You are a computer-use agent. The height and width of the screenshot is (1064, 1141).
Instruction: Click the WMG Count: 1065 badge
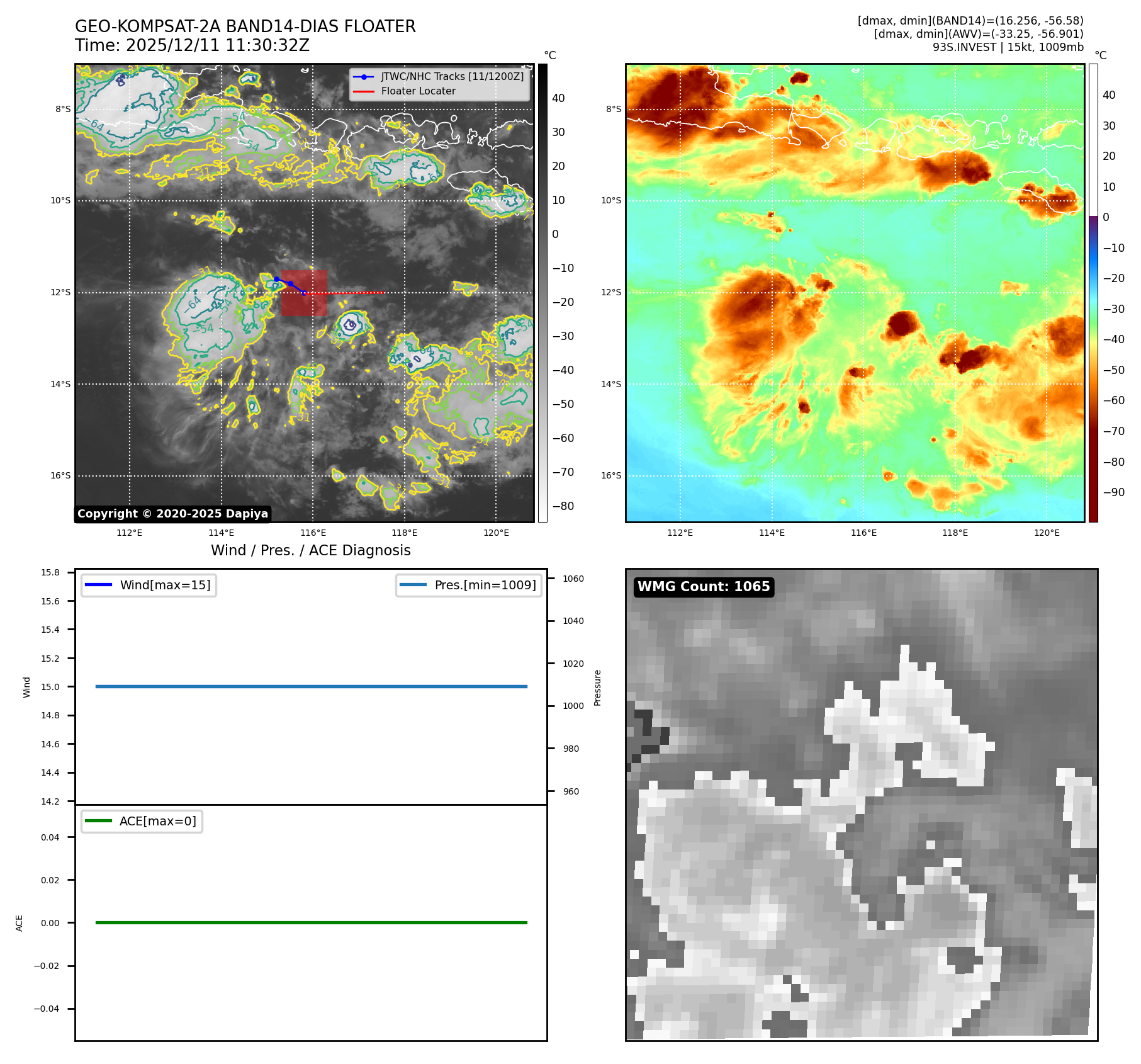[703, 587]
